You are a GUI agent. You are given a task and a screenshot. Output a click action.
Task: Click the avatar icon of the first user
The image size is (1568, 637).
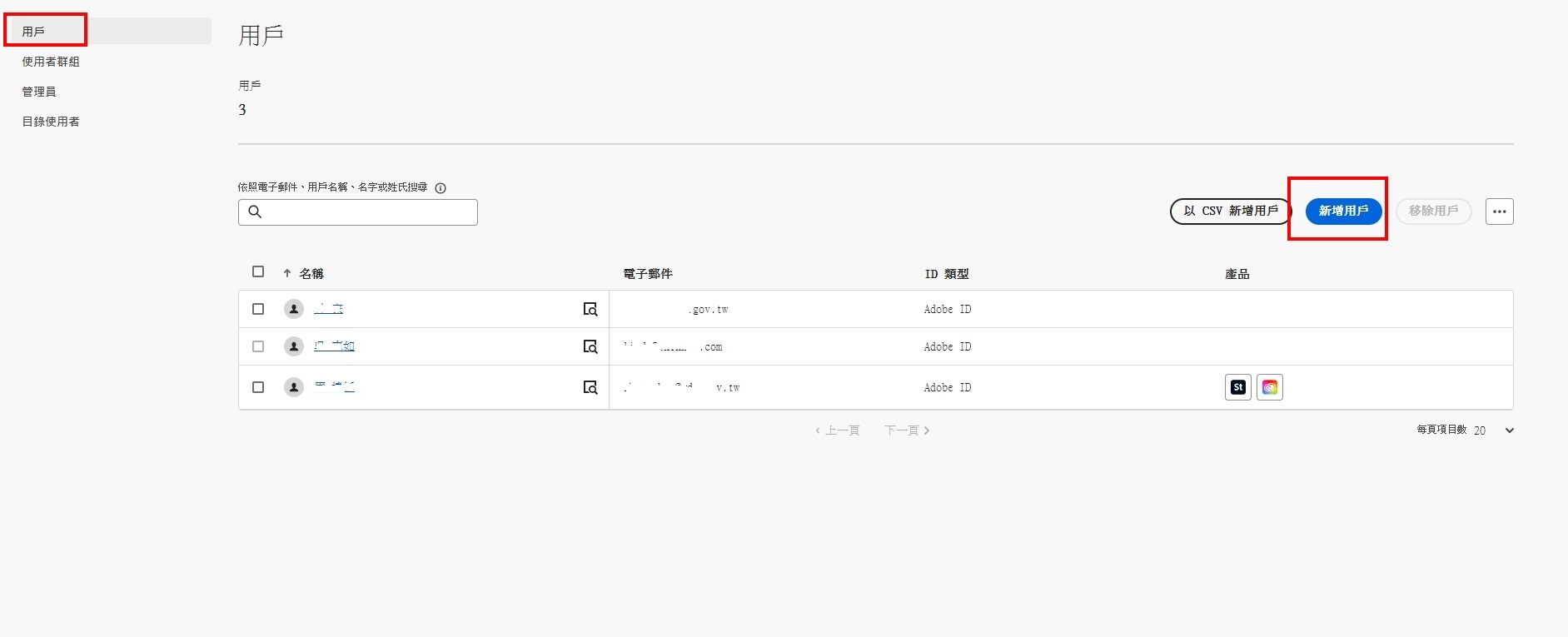pyautogui.click(x=294, y=309)
